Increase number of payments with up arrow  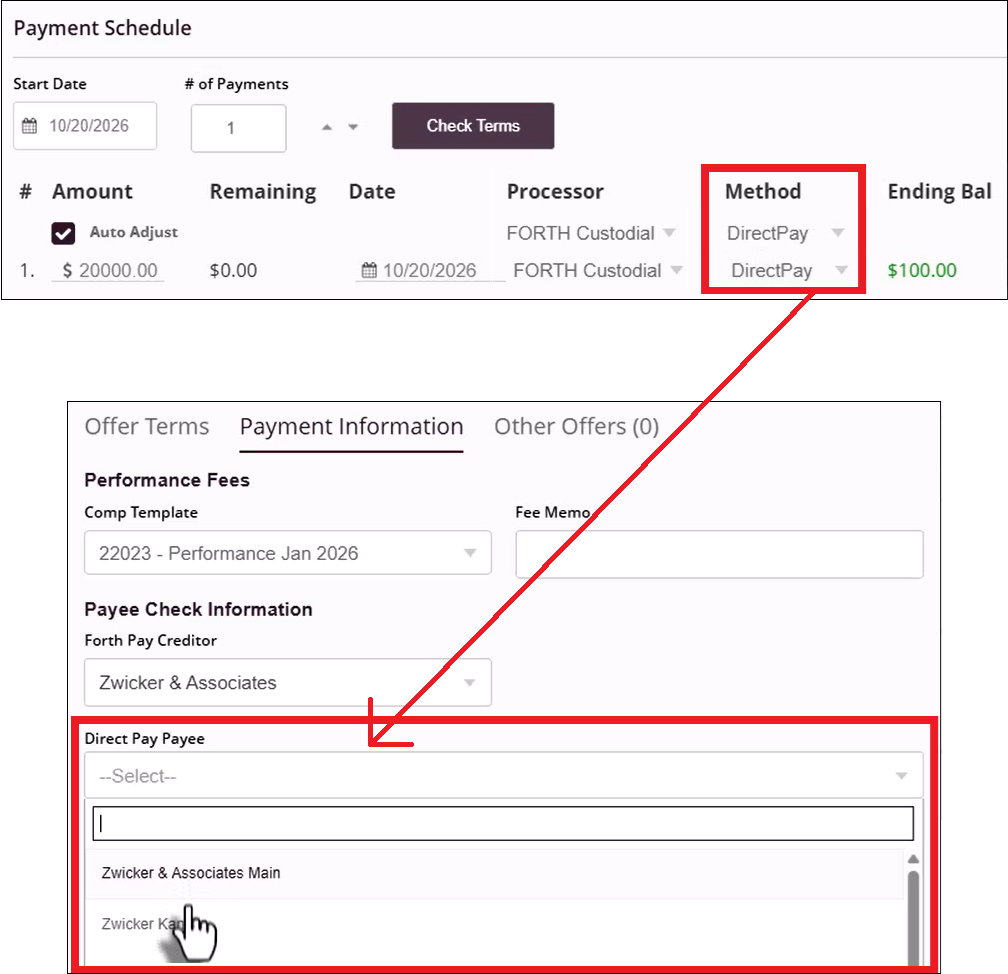[x=327, y=127]
